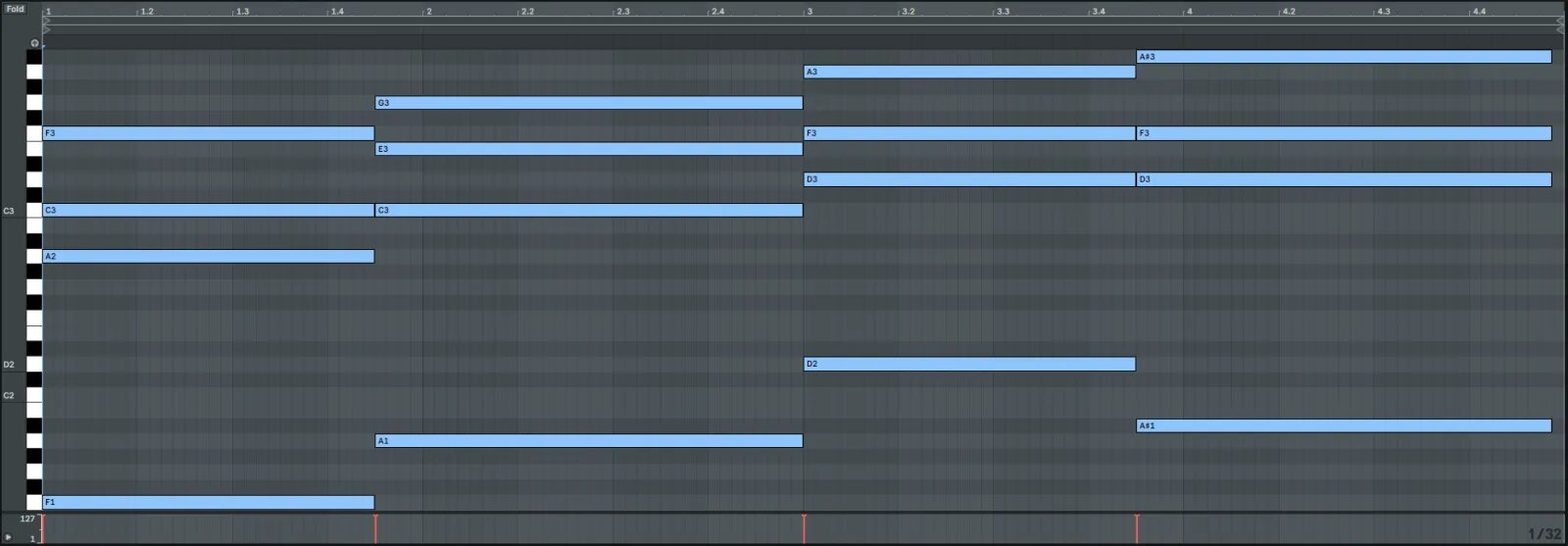Select the F3 note beneath the A#3 note
This screenshot has height=546, width=1568.
(1345, 133)
